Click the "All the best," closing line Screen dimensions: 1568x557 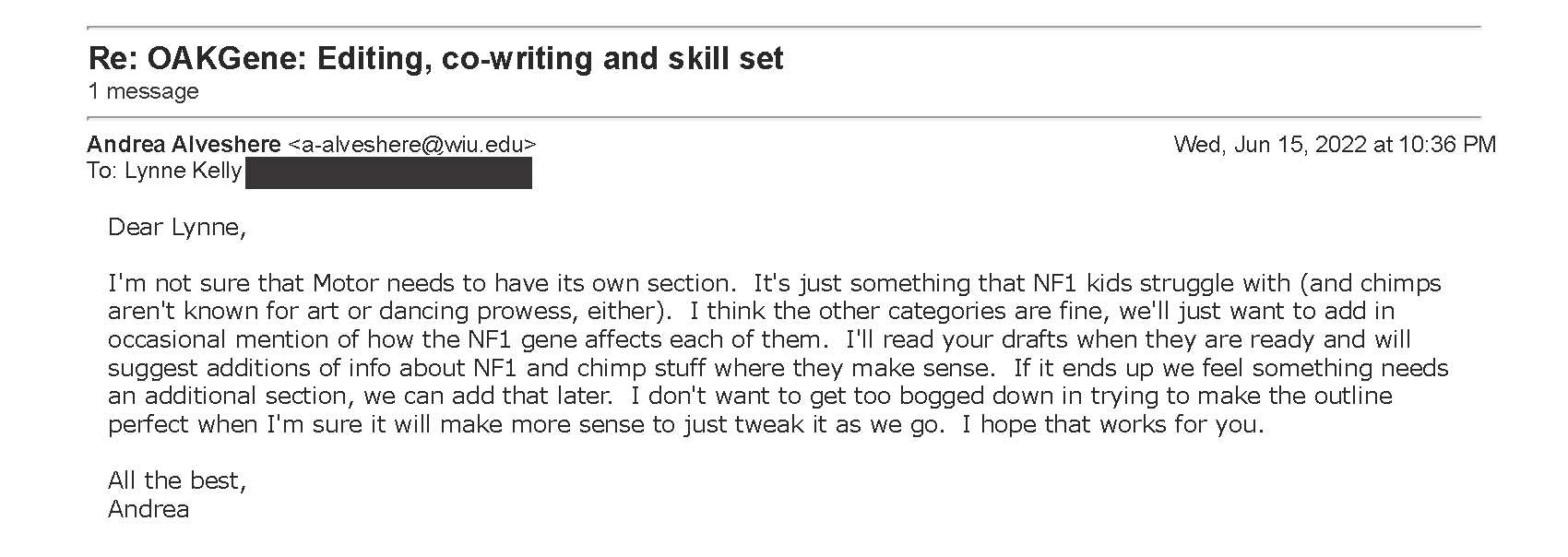(177, 480)
